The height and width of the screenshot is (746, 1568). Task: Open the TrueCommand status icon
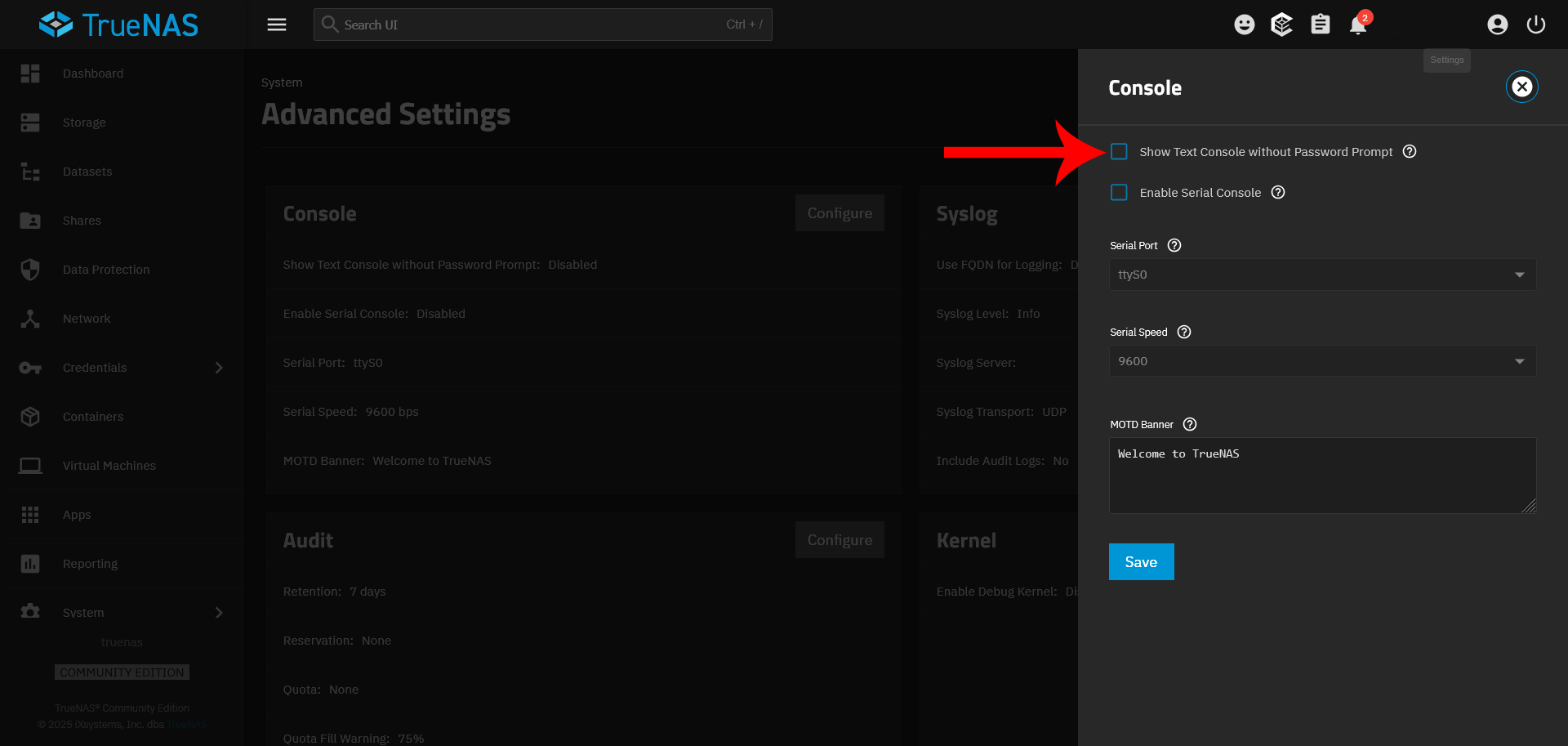(1281, 25)
